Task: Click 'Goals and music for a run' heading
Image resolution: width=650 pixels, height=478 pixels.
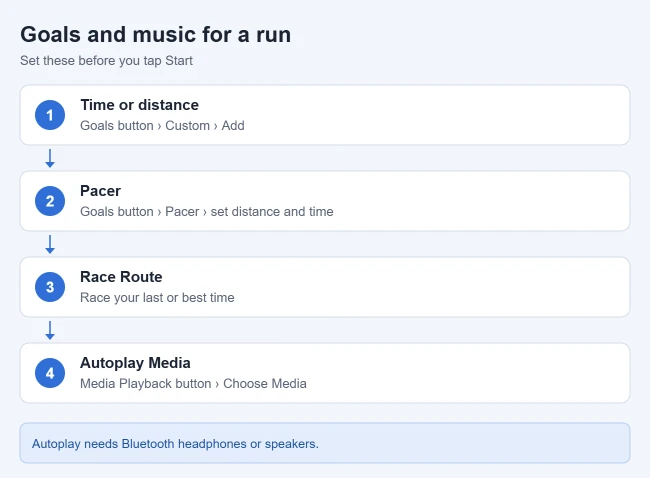Action: [155, 34]
